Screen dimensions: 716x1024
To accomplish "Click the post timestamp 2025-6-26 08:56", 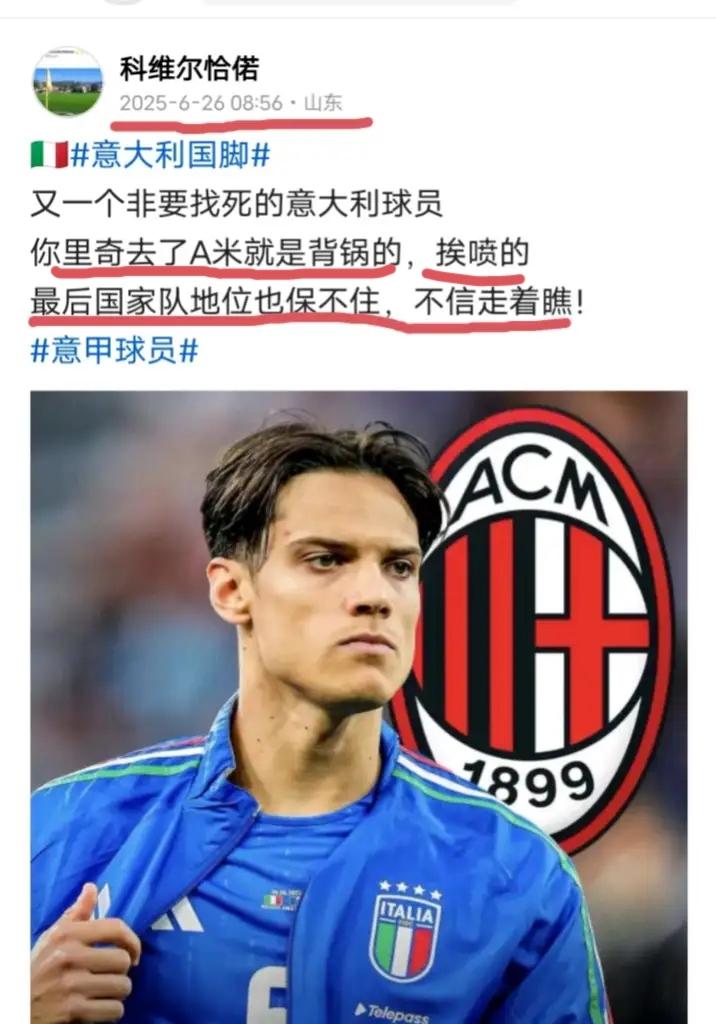I will tap(201, 103).
